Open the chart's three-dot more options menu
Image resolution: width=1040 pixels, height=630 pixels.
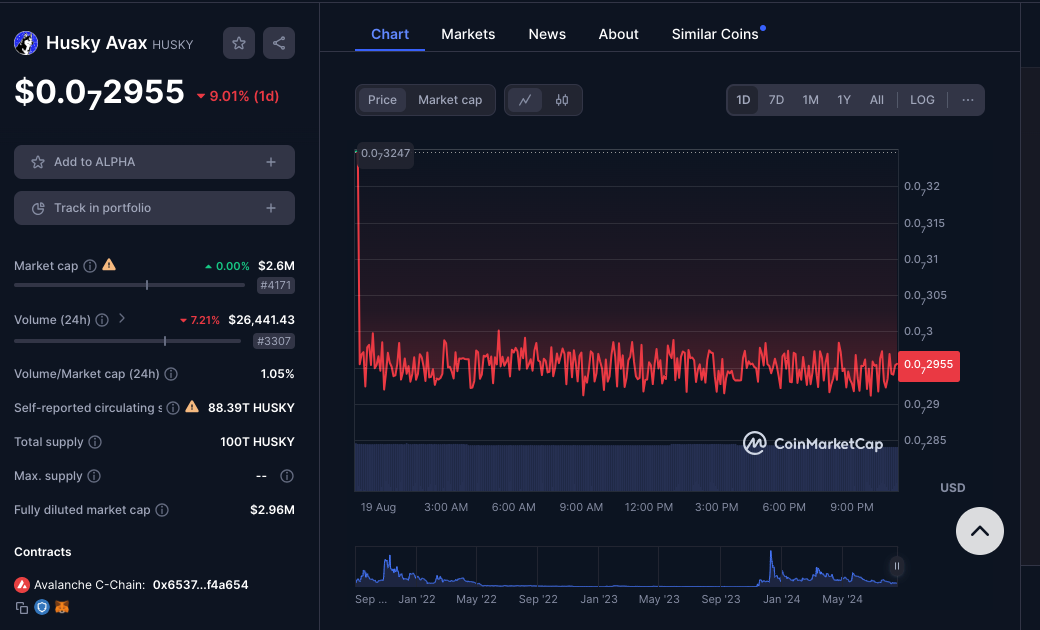(x=967, y=100)
